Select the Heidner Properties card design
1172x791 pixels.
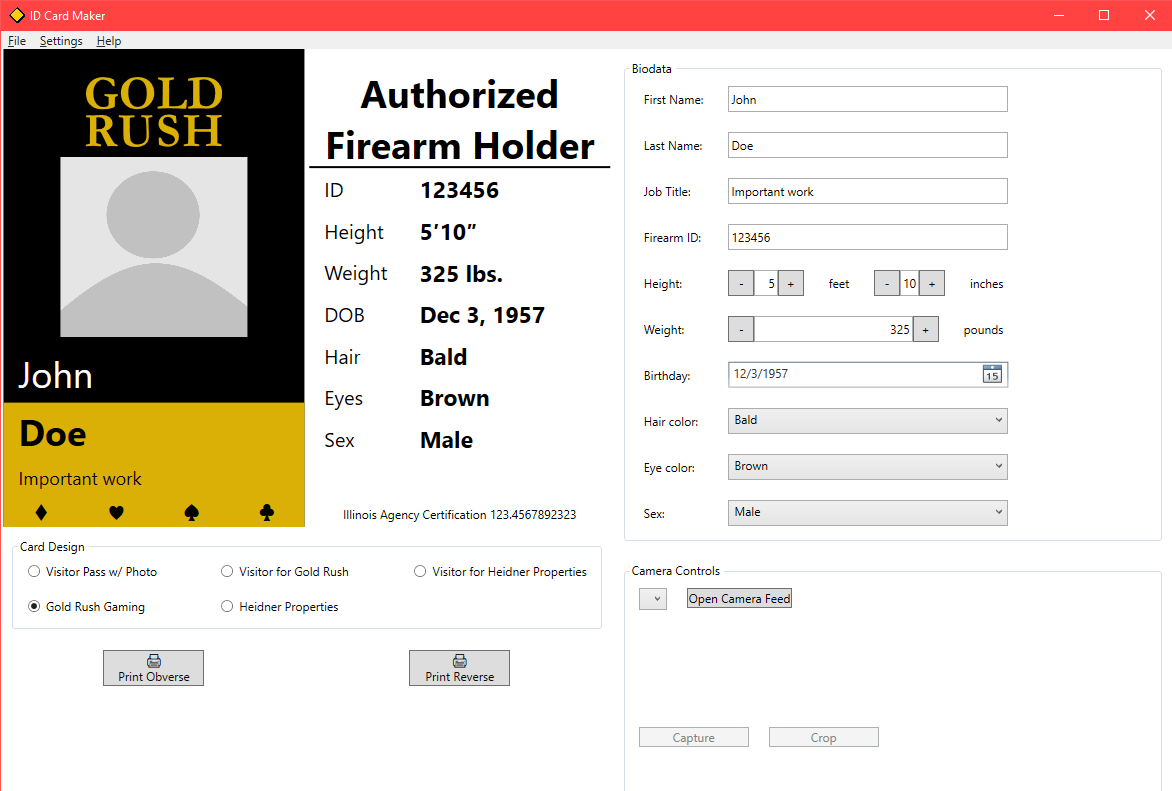point(227,606)
